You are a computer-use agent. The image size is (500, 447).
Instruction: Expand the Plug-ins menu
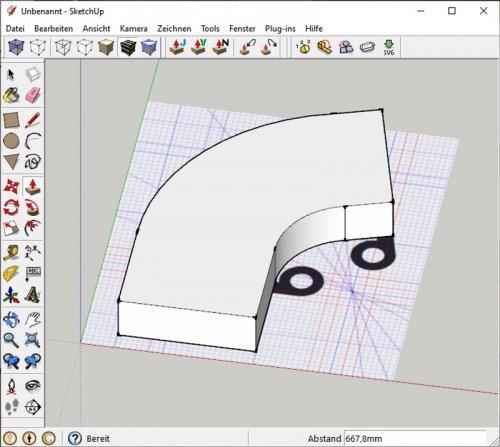click(x=280, y=29)
